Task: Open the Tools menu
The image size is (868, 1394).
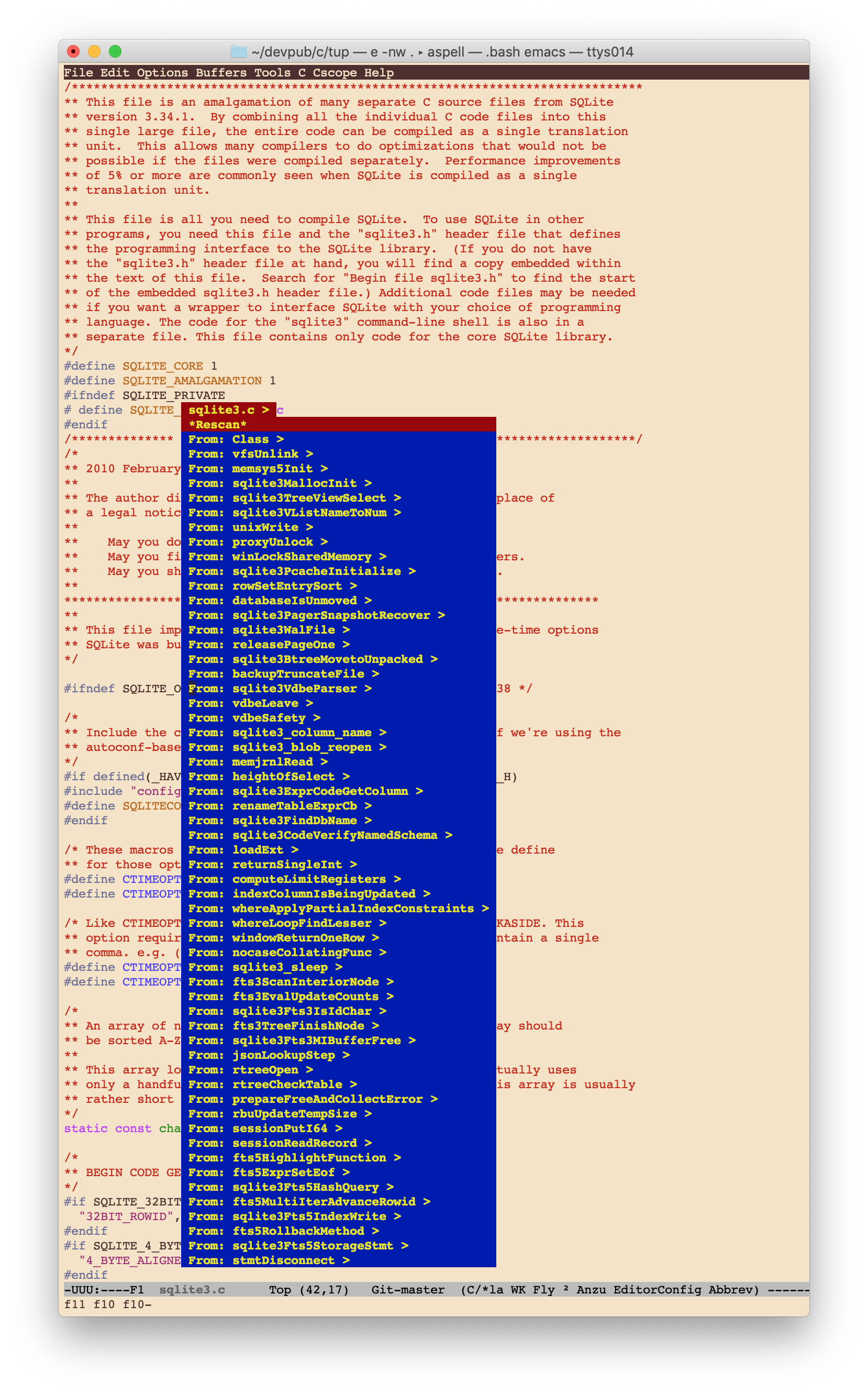Action: click(x=272, y=72)
